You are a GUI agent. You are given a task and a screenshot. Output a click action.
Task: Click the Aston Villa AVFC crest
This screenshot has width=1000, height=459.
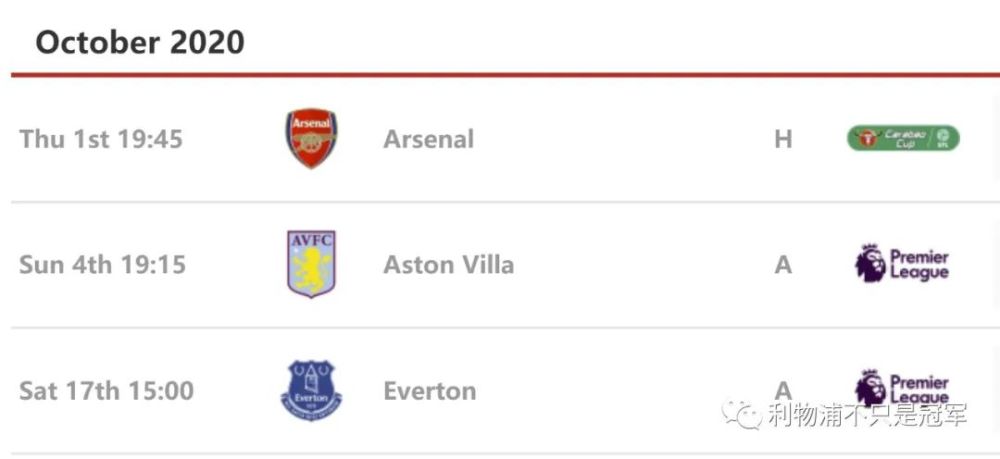point(311,264)
